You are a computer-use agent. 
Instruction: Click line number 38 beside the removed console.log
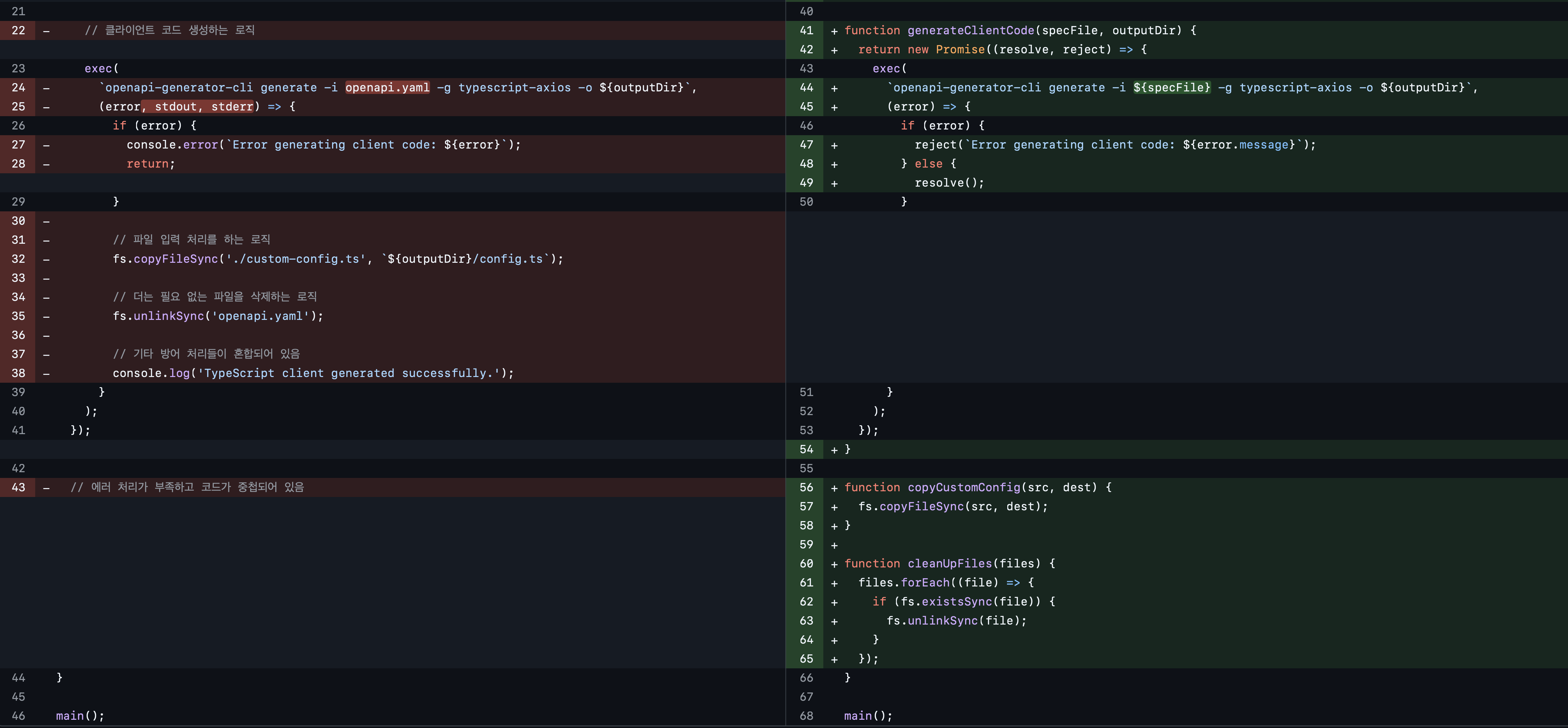click(18, 374)
